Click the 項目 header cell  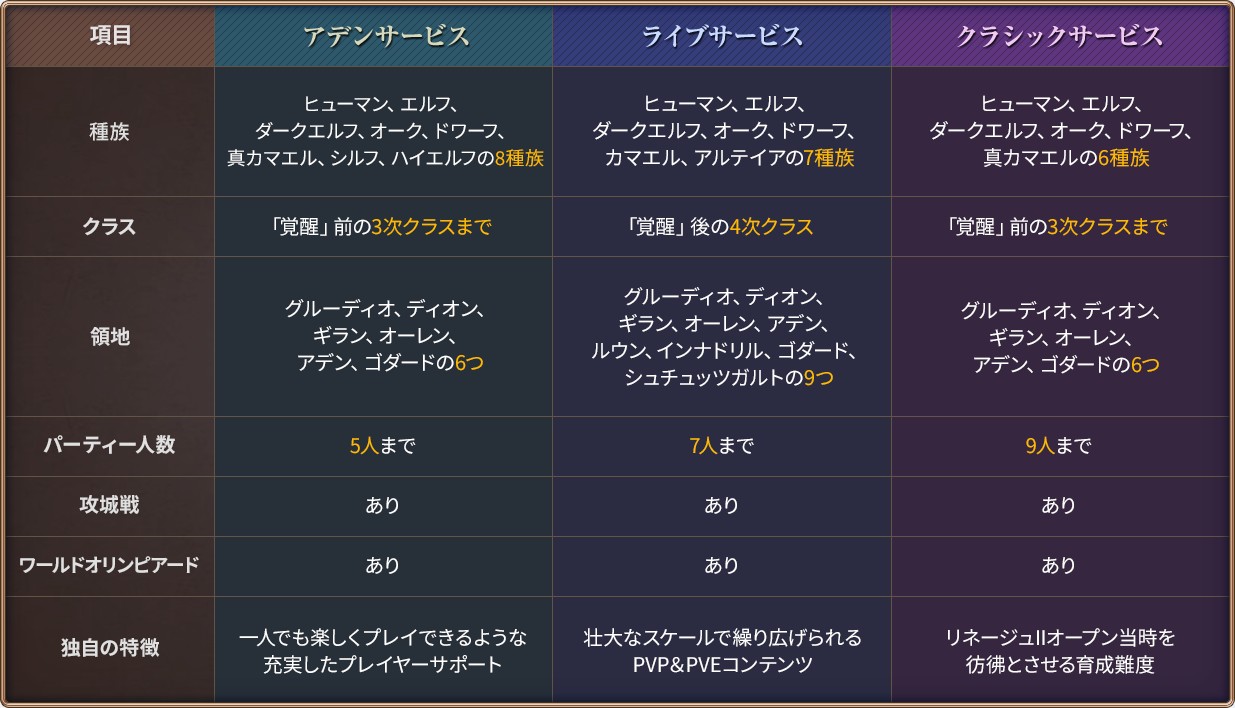[x=110, y=36]
